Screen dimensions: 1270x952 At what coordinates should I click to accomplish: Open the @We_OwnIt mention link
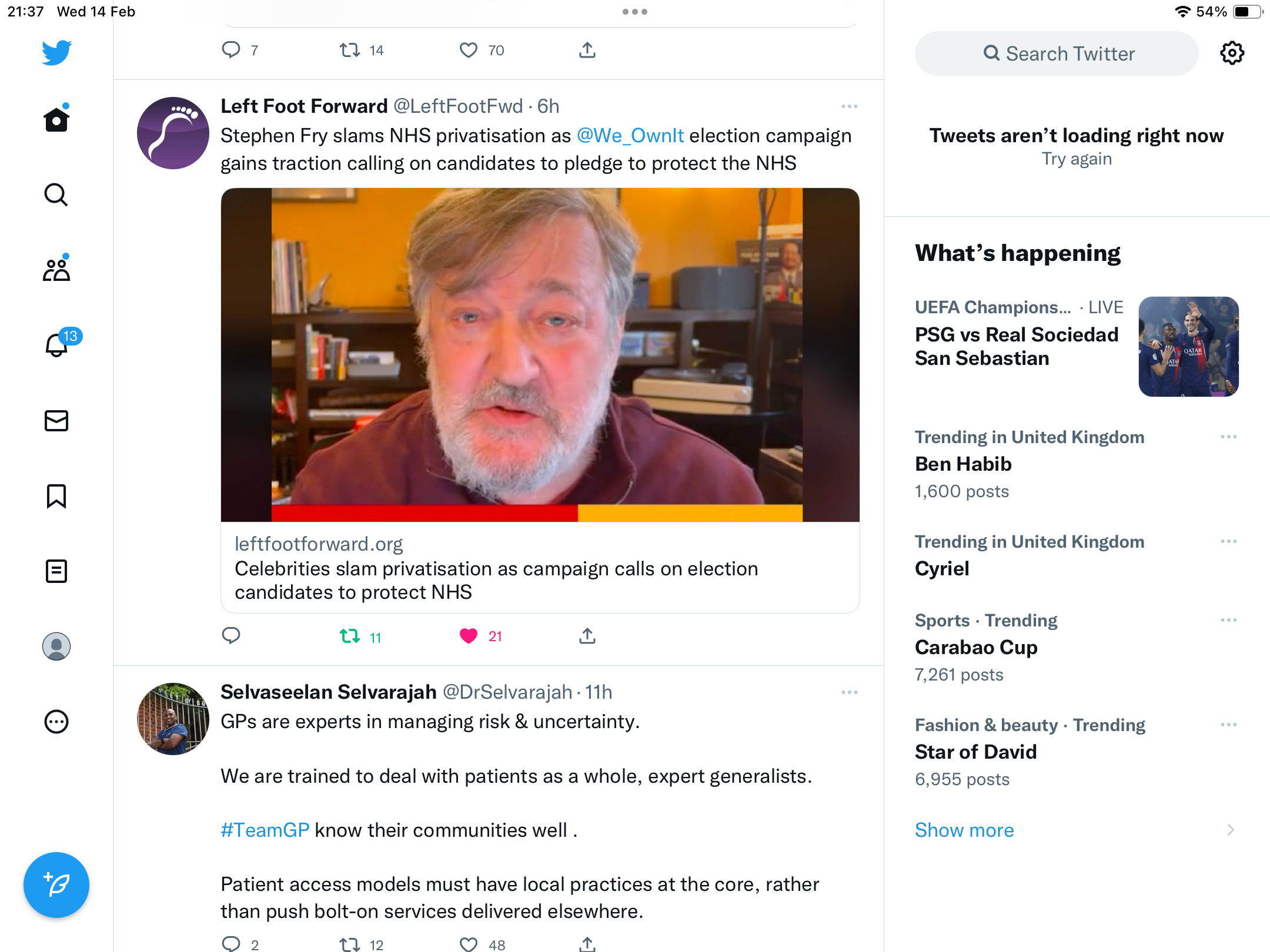[630, 136]
